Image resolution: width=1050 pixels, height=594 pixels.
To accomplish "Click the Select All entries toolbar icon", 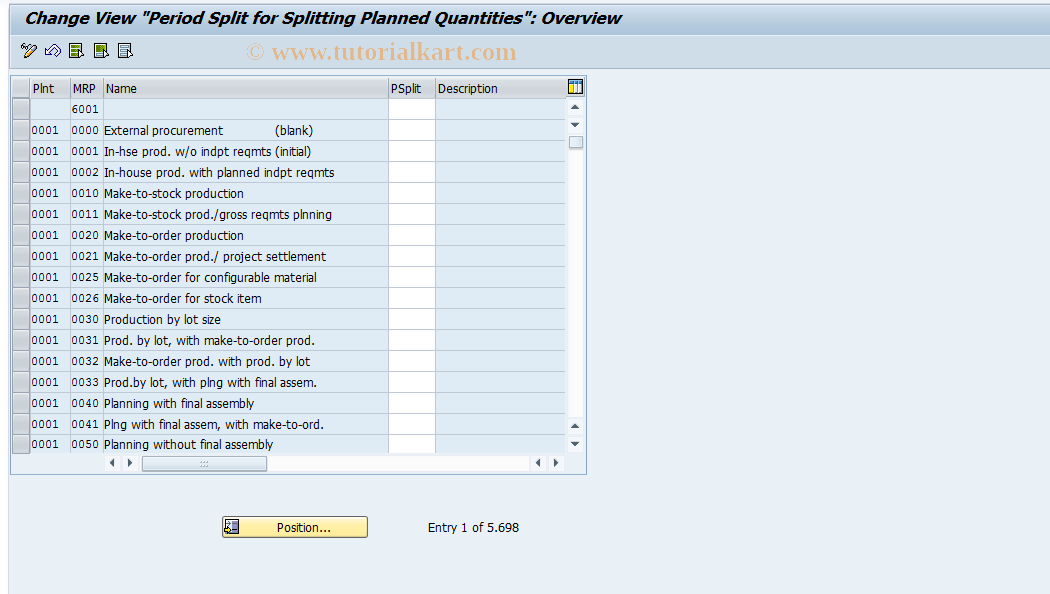I will tap(77, 51).
